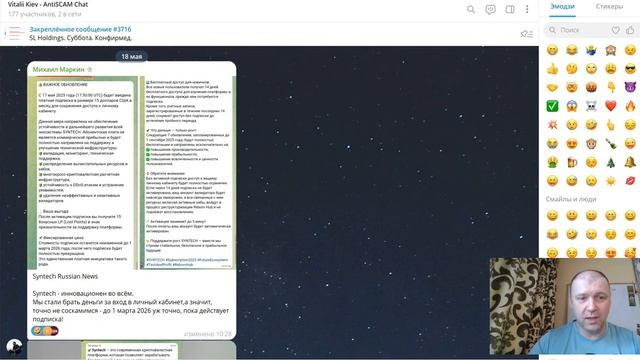Insert the see-no-evil monkey emoji
This screenshot has width=640, height=360.
pyautogui.click(x=611, y=50)
